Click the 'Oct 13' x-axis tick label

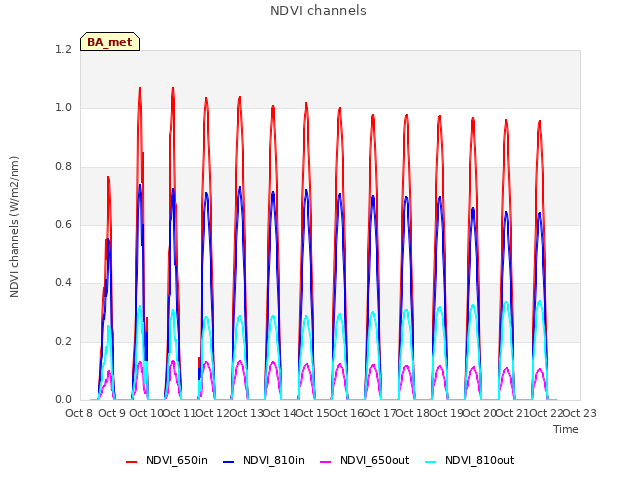click(x=246, y=413)
